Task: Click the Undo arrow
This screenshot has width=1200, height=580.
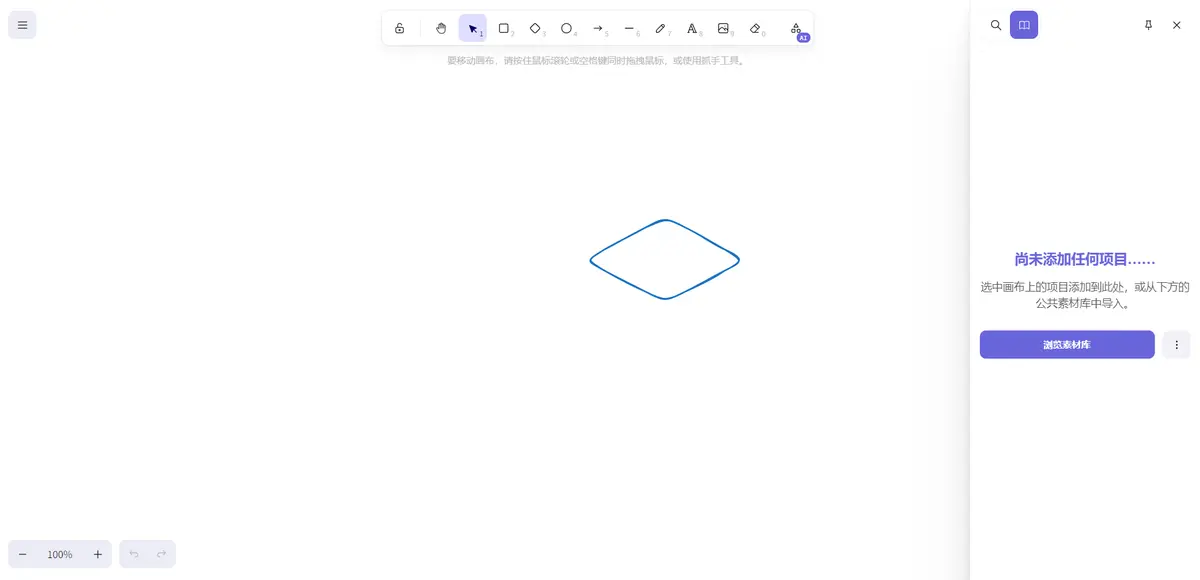Action: [x=133, y=553]
